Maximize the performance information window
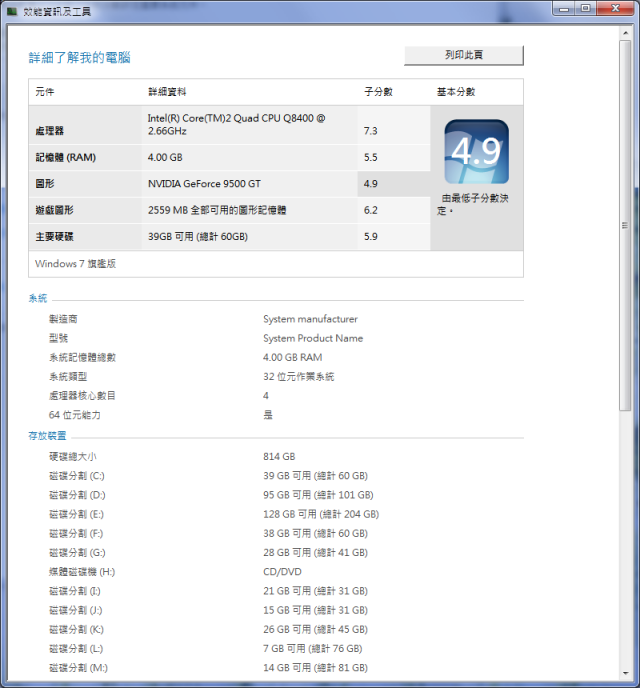 (x=586, y=8)
